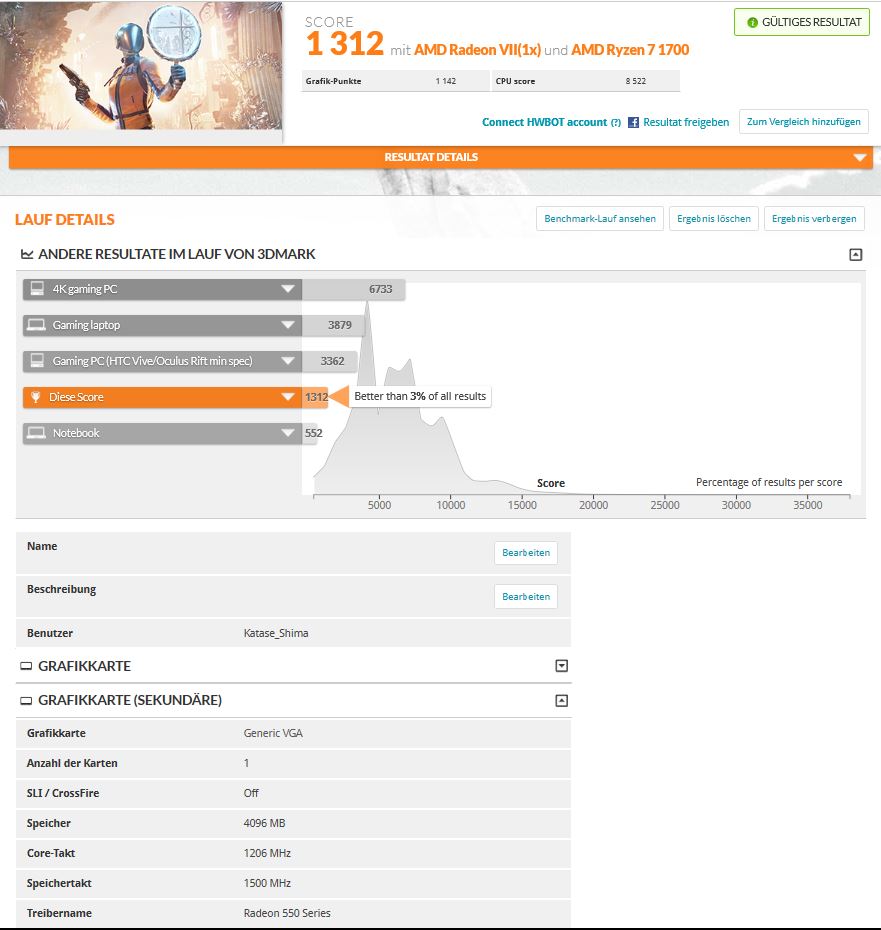Expand the Grafikkarte section
Viewport: 881px width, 930px height.
click(x=561, y=665)
